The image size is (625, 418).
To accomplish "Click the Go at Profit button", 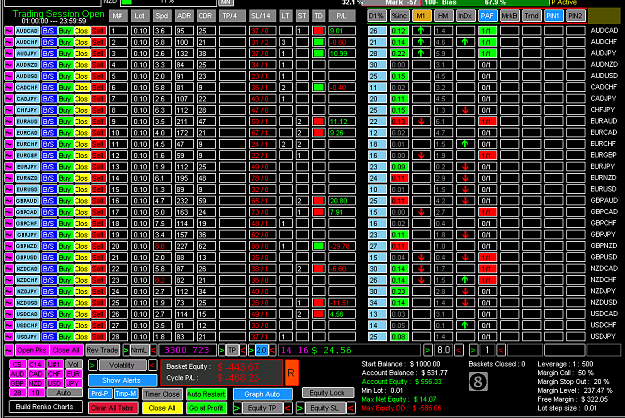I will click(206, 408).
